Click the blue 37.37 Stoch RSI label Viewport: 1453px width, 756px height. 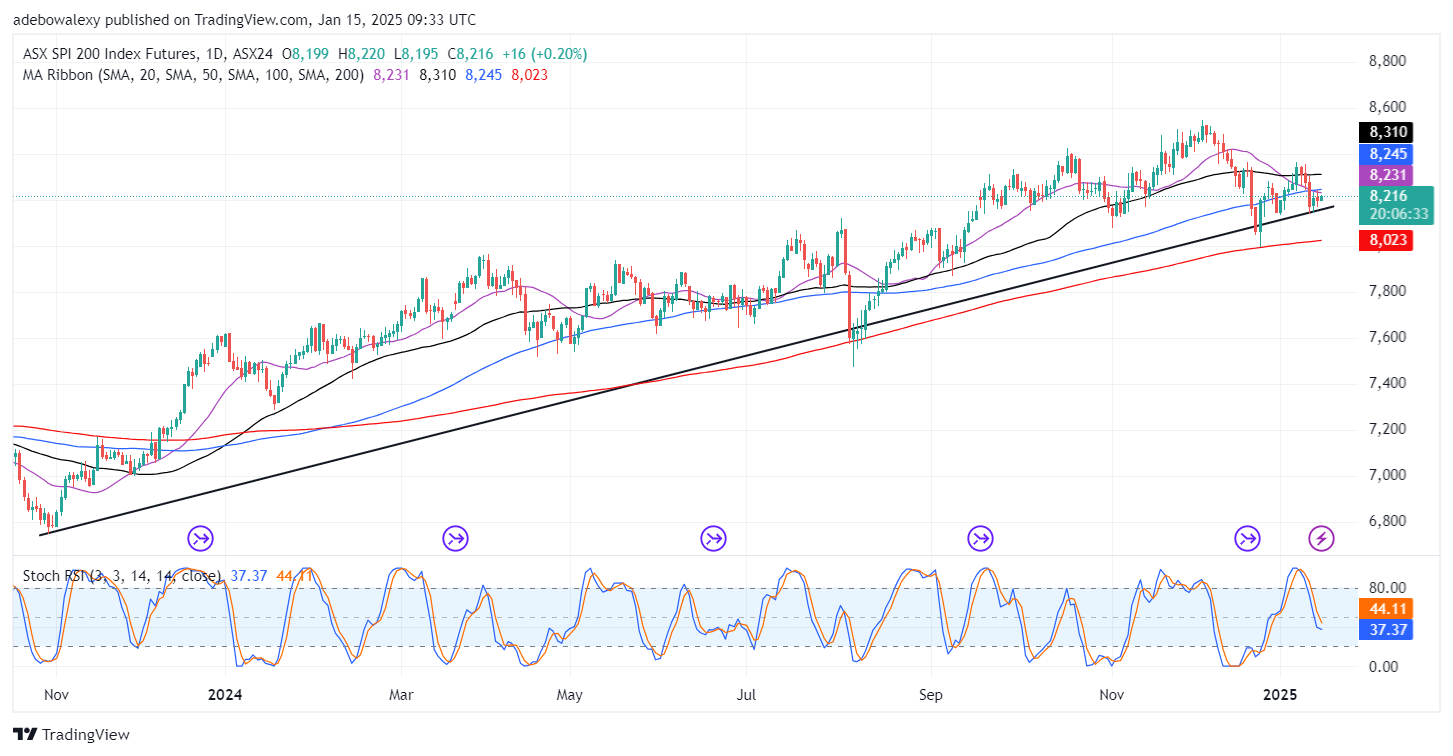point(1387,630)
